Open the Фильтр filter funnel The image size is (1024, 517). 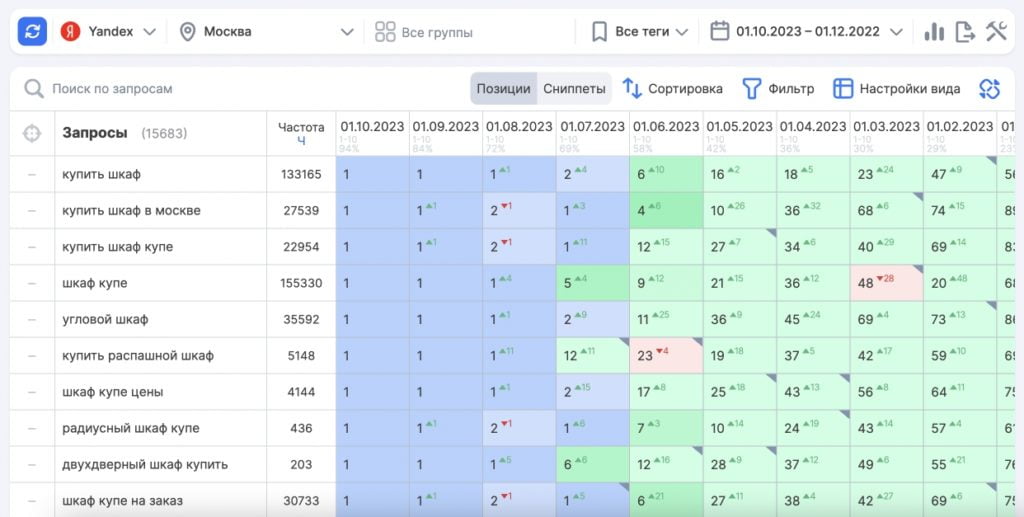point(777,89)
